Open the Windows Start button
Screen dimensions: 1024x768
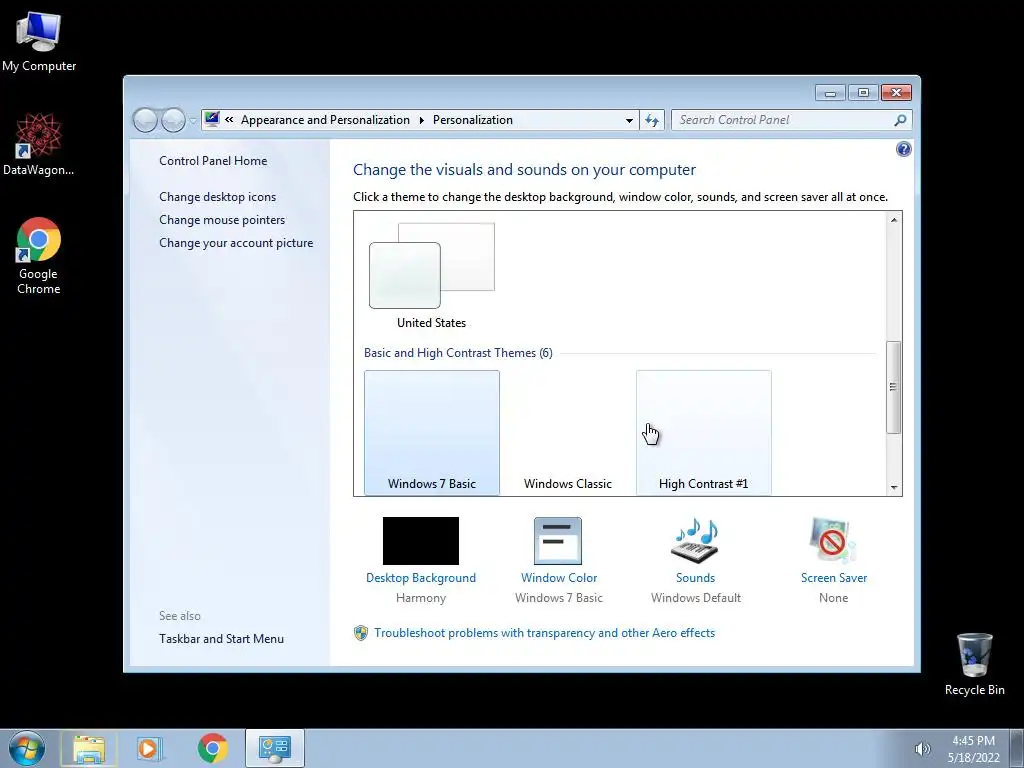click(x=27, y=748)
